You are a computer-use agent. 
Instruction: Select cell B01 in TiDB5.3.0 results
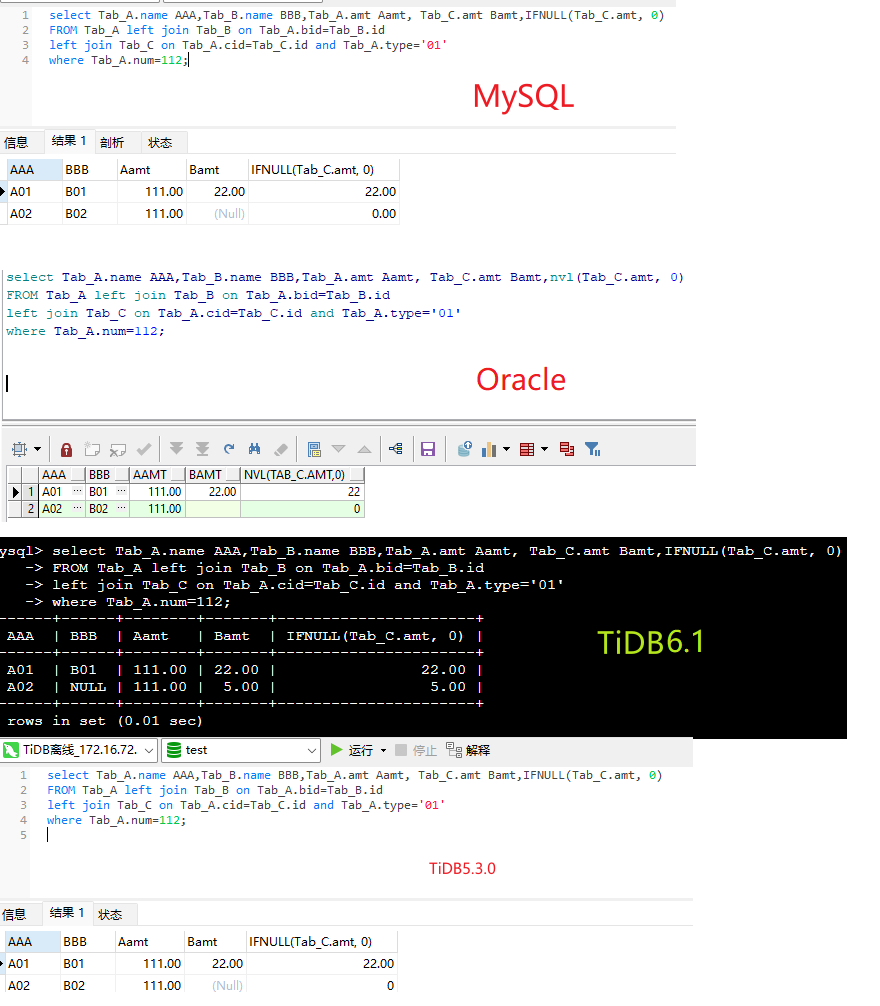(x=88, y=964)
